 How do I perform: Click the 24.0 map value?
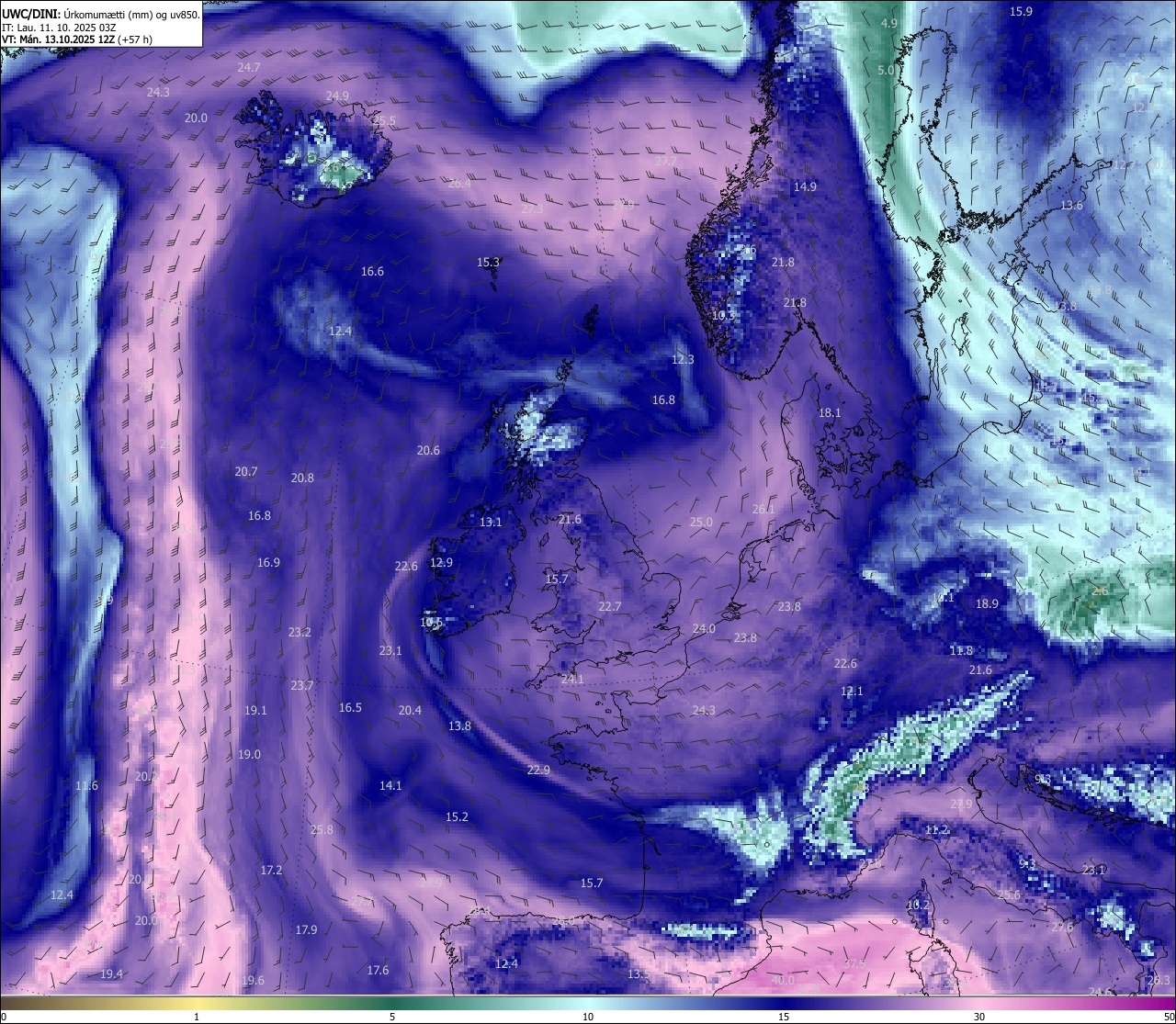point(704,629)
